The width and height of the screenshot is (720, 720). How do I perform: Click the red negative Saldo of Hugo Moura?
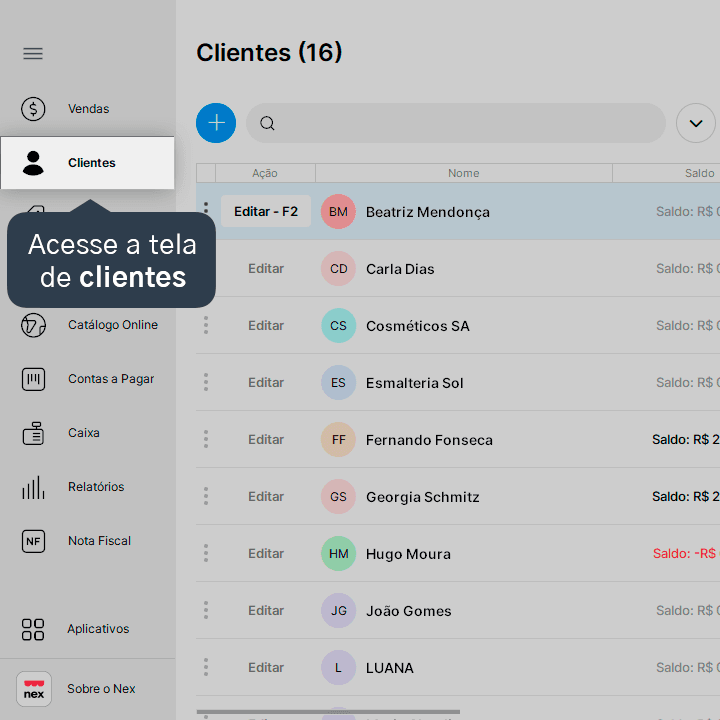coord(686,553)
